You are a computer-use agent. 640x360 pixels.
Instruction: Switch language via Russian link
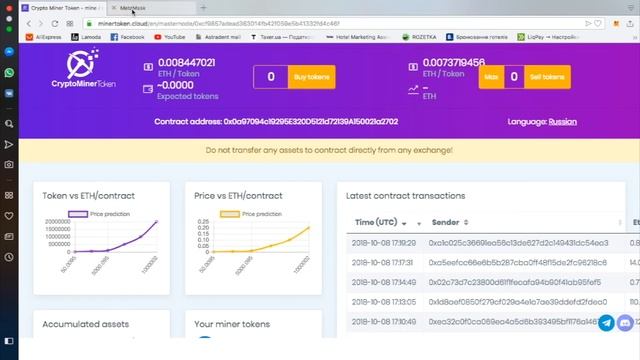[x=562, y=122]
